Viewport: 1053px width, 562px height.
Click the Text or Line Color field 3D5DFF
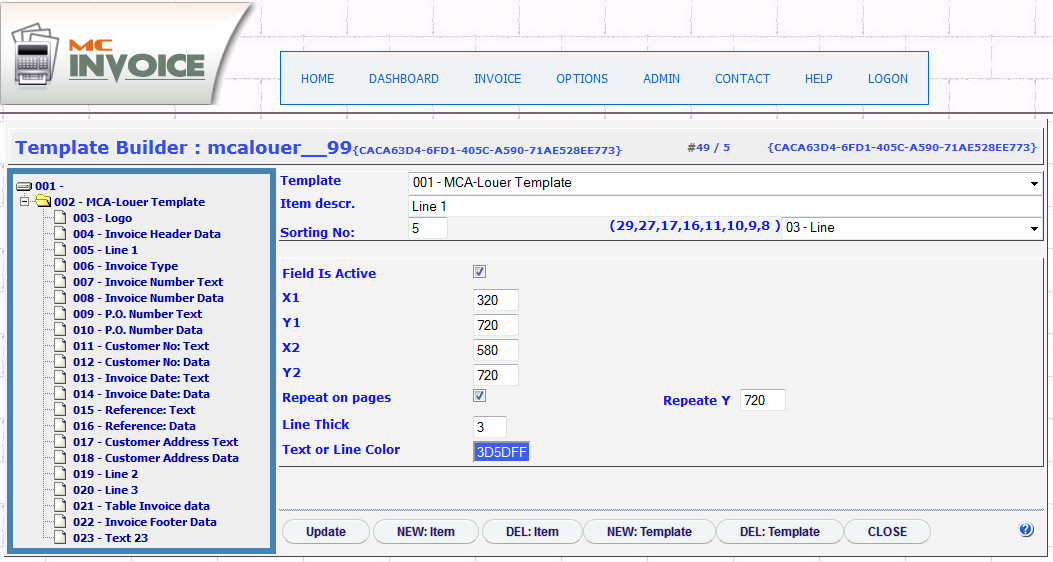[x=501, y=452]
